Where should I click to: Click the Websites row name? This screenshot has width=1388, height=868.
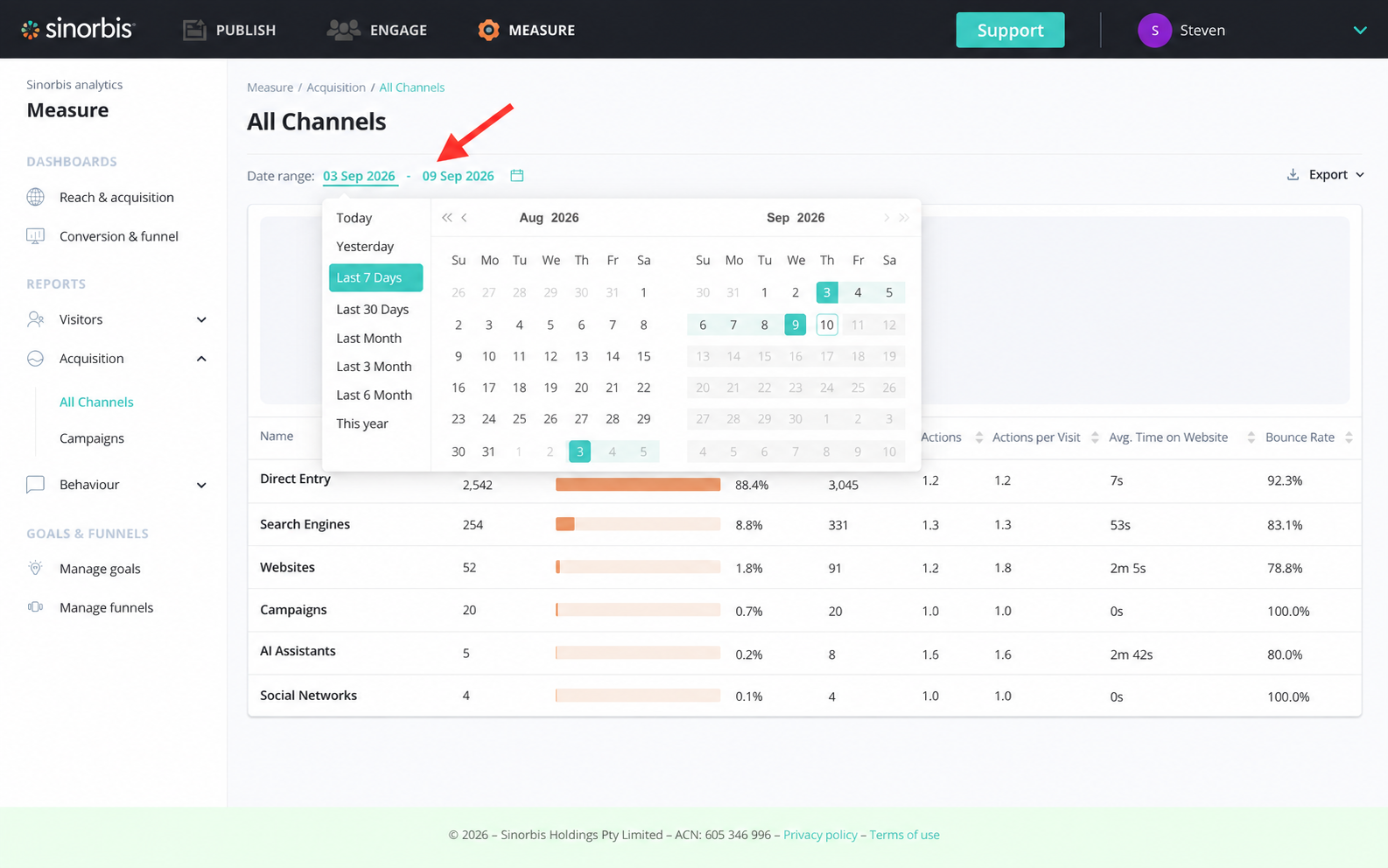287,567
